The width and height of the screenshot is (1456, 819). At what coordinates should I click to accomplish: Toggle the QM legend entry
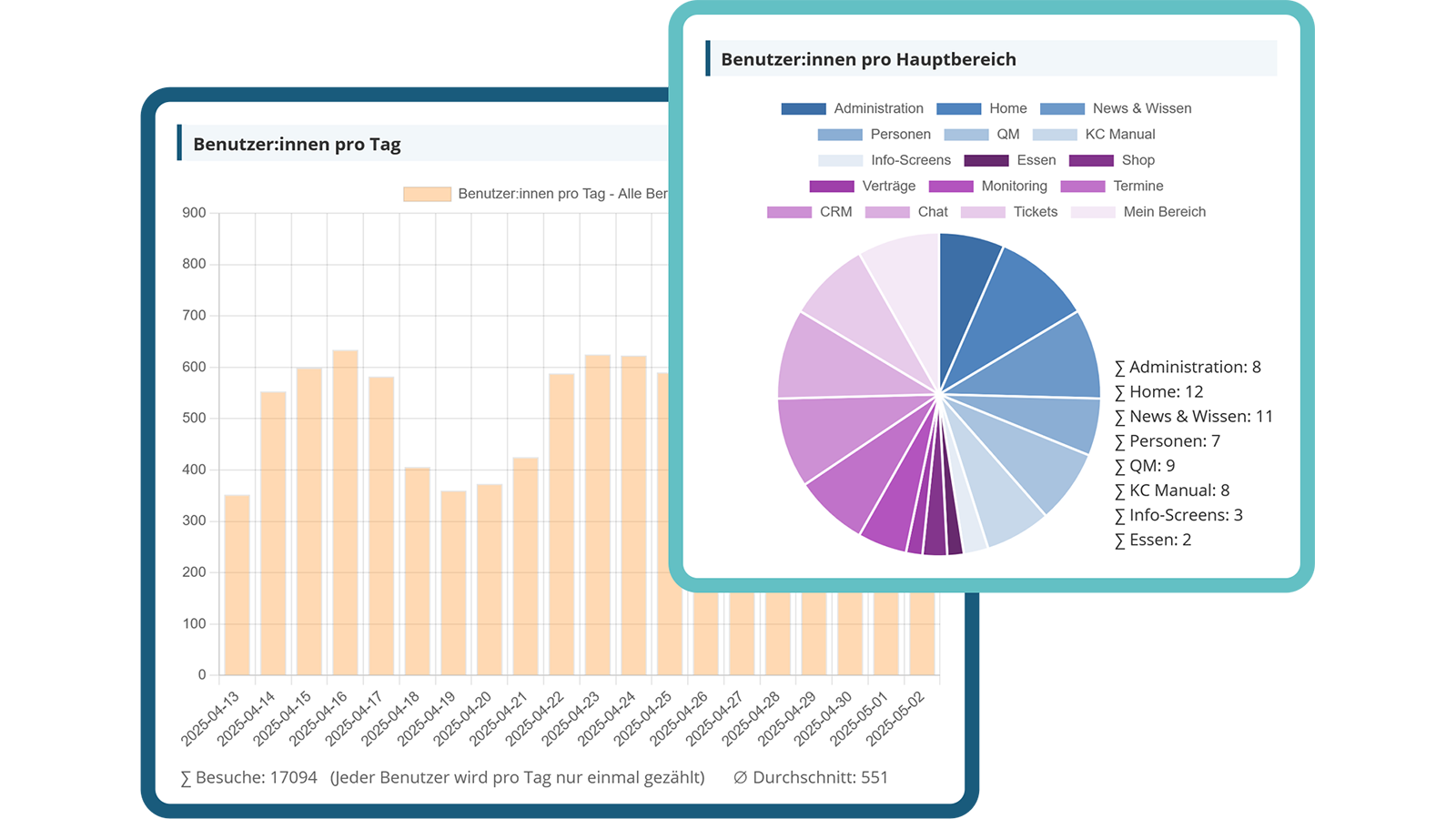tap(982, 135)
